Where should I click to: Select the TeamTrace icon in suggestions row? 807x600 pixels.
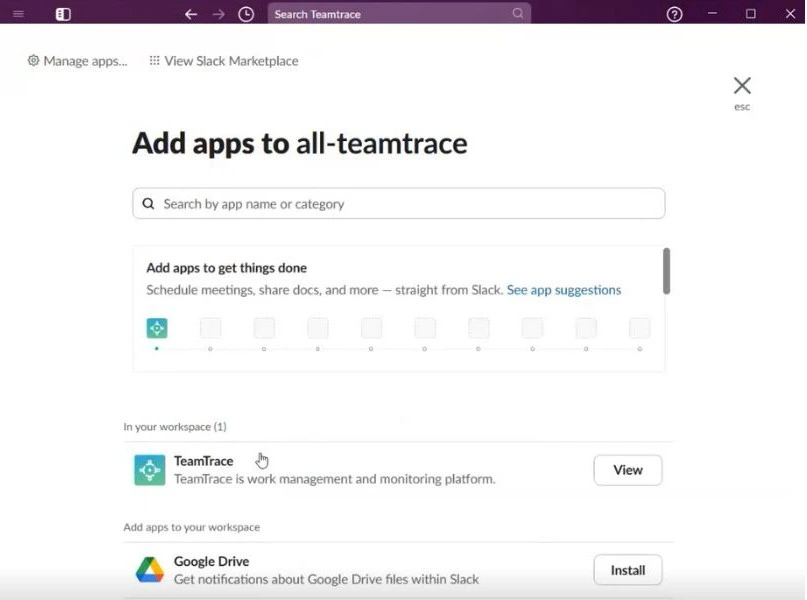coord(157,328)
